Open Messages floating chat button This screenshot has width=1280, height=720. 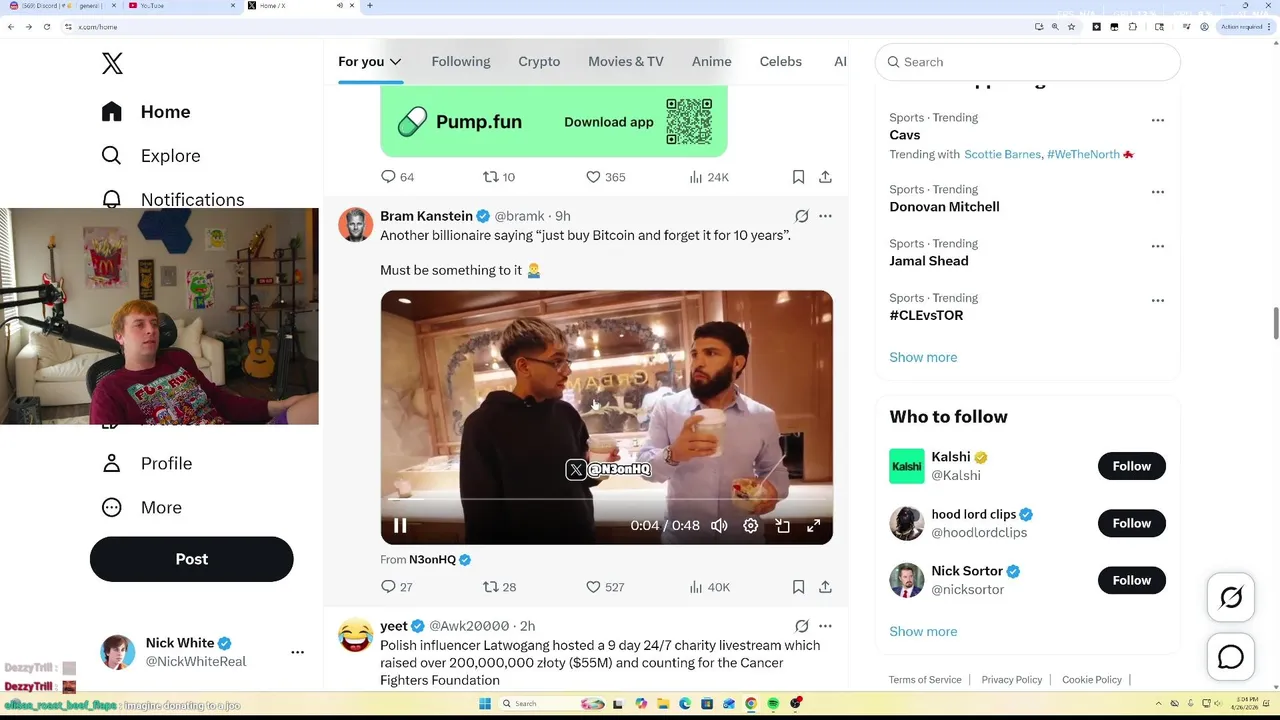point(1231,657)
